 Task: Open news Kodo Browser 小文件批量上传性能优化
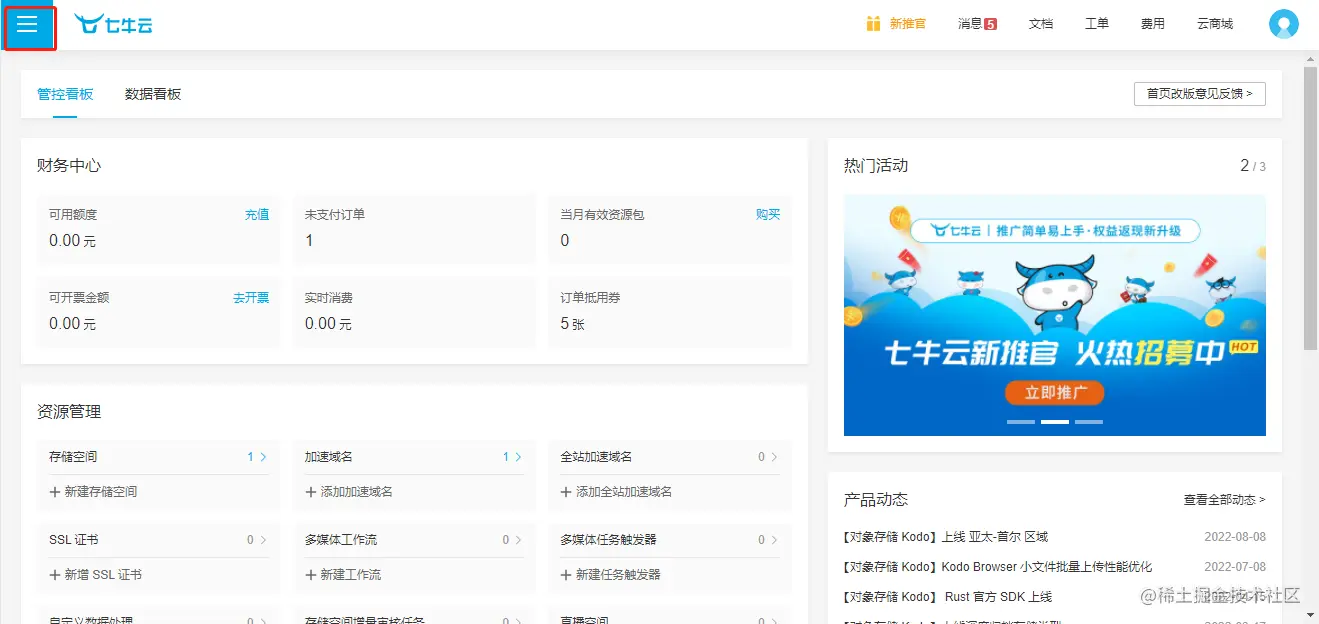[998, 567]
